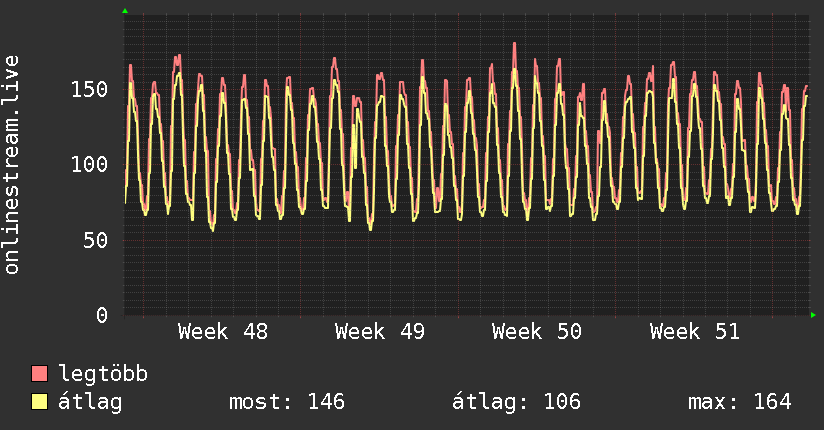Click the 'most: 146' statistic

287,402
